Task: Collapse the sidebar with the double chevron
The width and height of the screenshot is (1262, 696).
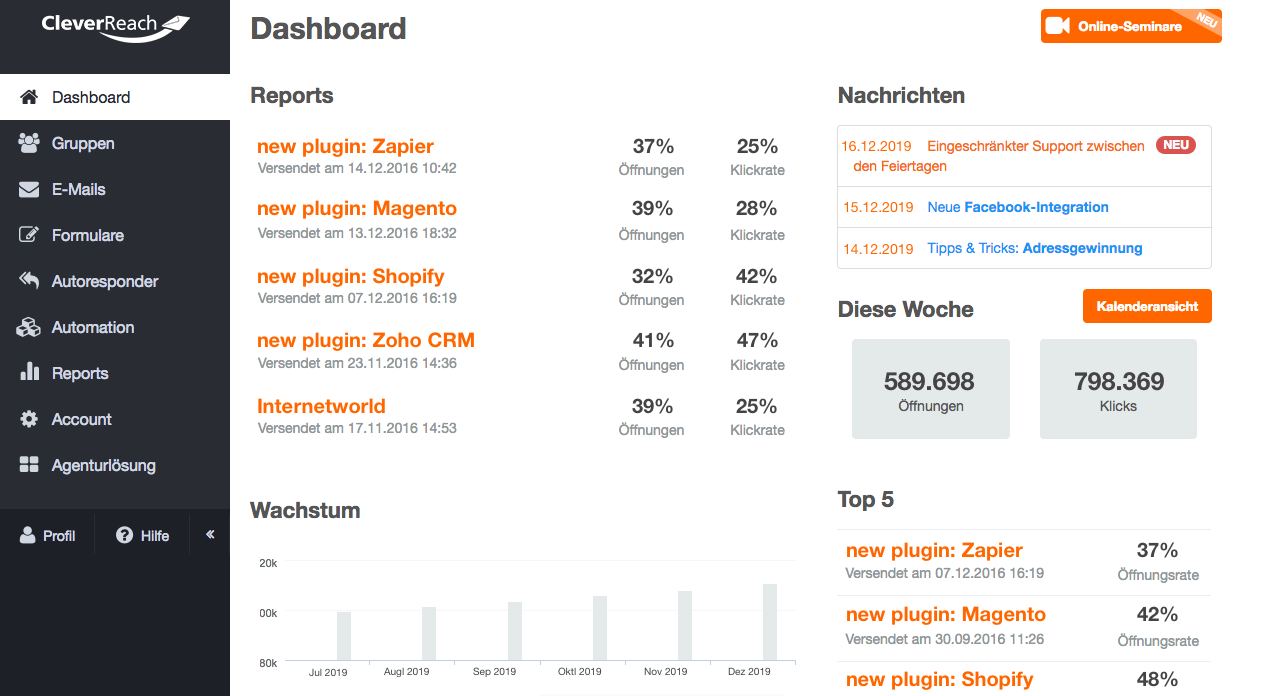Action: pyautogui.click(x=210, y=535)
